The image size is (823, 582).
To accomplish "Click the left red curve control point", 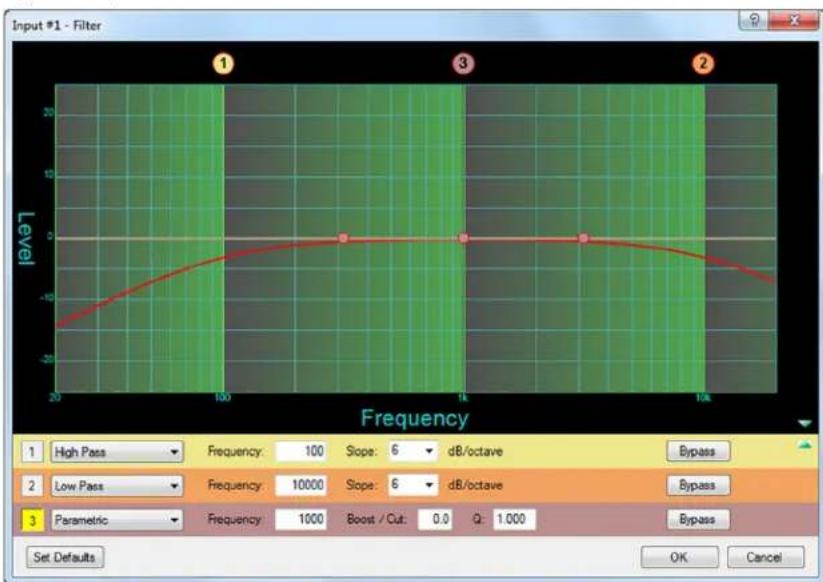I will tap(343, 238).
